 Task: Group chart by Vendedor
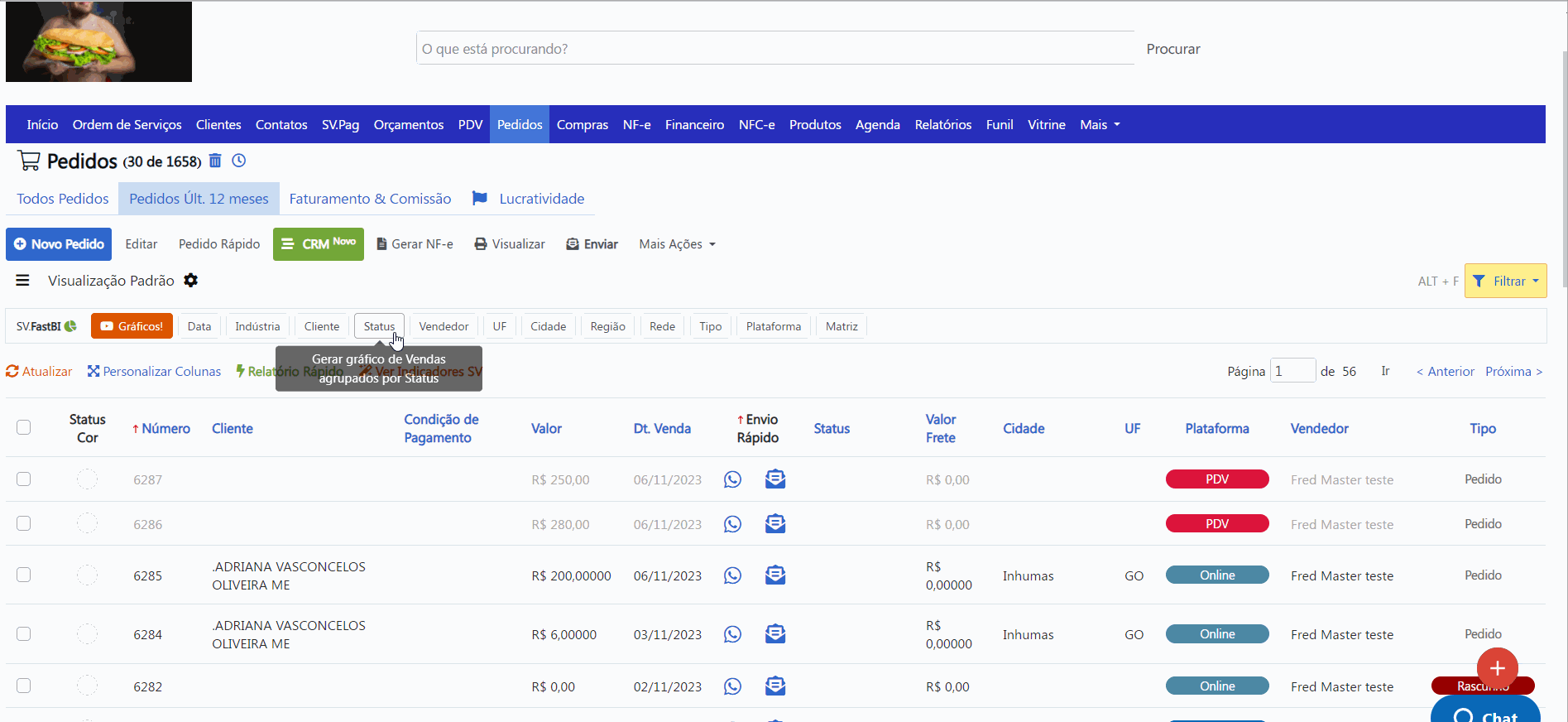coord(444,326)
